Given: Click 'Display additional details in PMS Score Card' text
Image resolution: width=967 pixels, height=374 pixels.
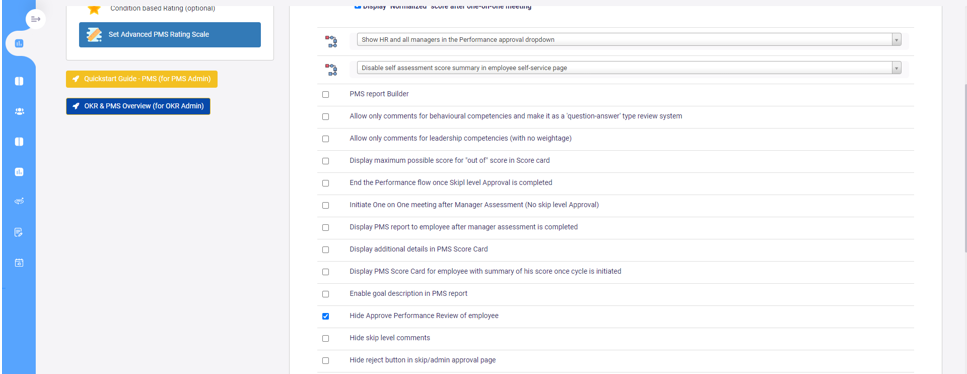Looking at the screenshot, I should click(419, 249).
